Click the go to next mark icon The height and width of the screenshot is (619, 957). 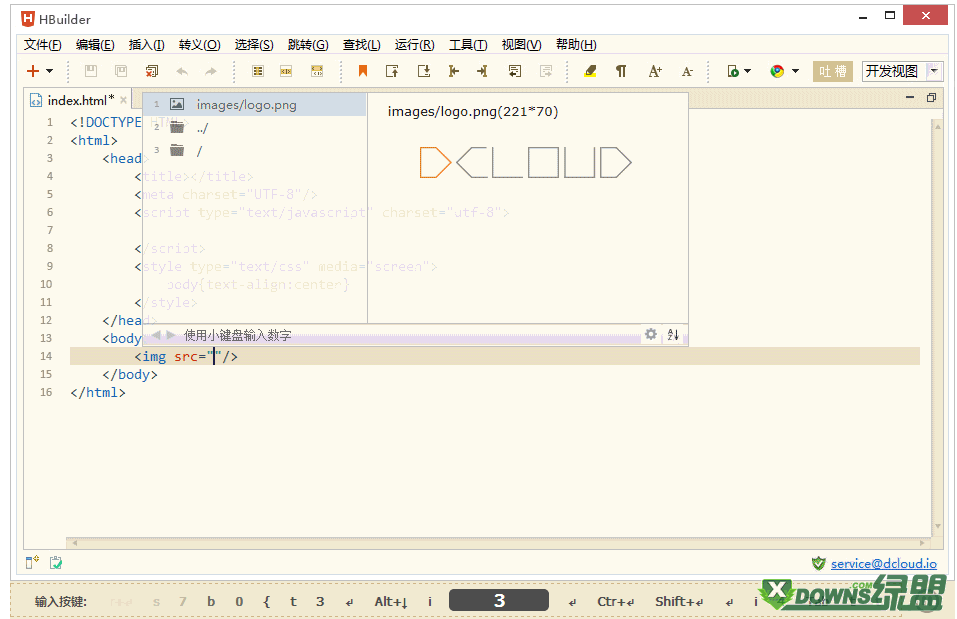[x=424, y=71]
